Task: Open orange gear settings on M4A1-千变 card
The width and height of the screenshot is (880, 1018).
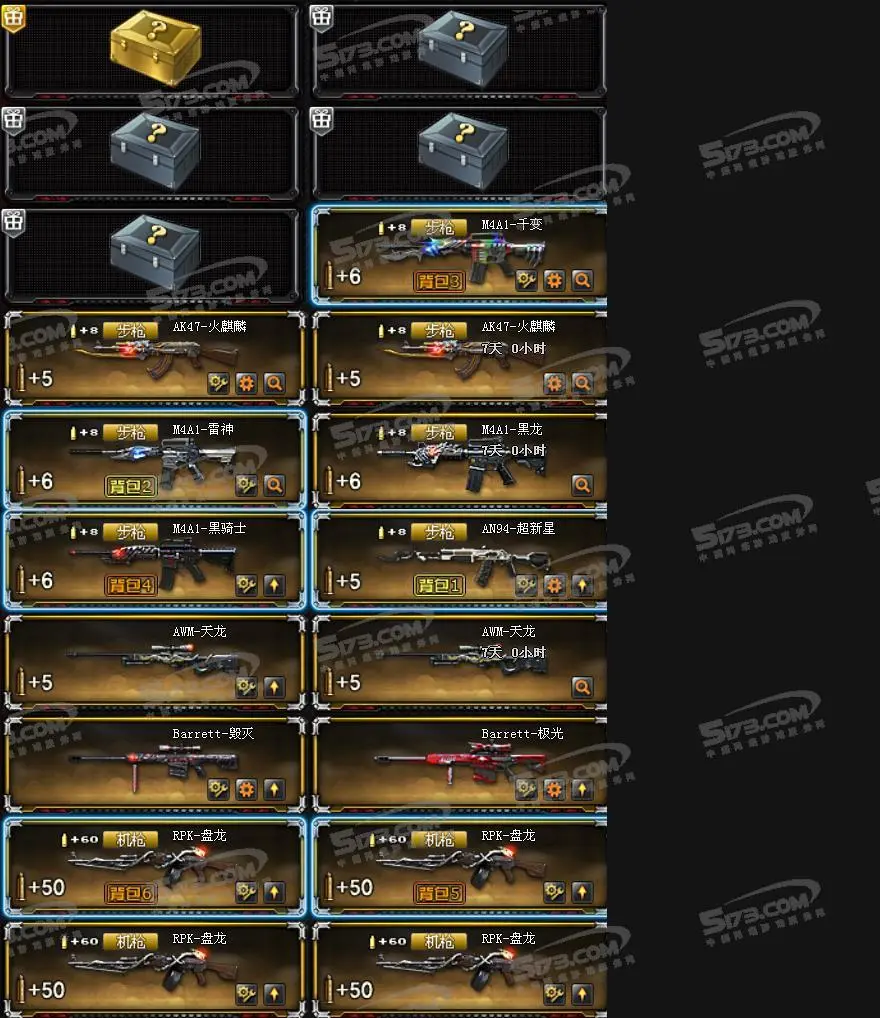Action: 554,280
